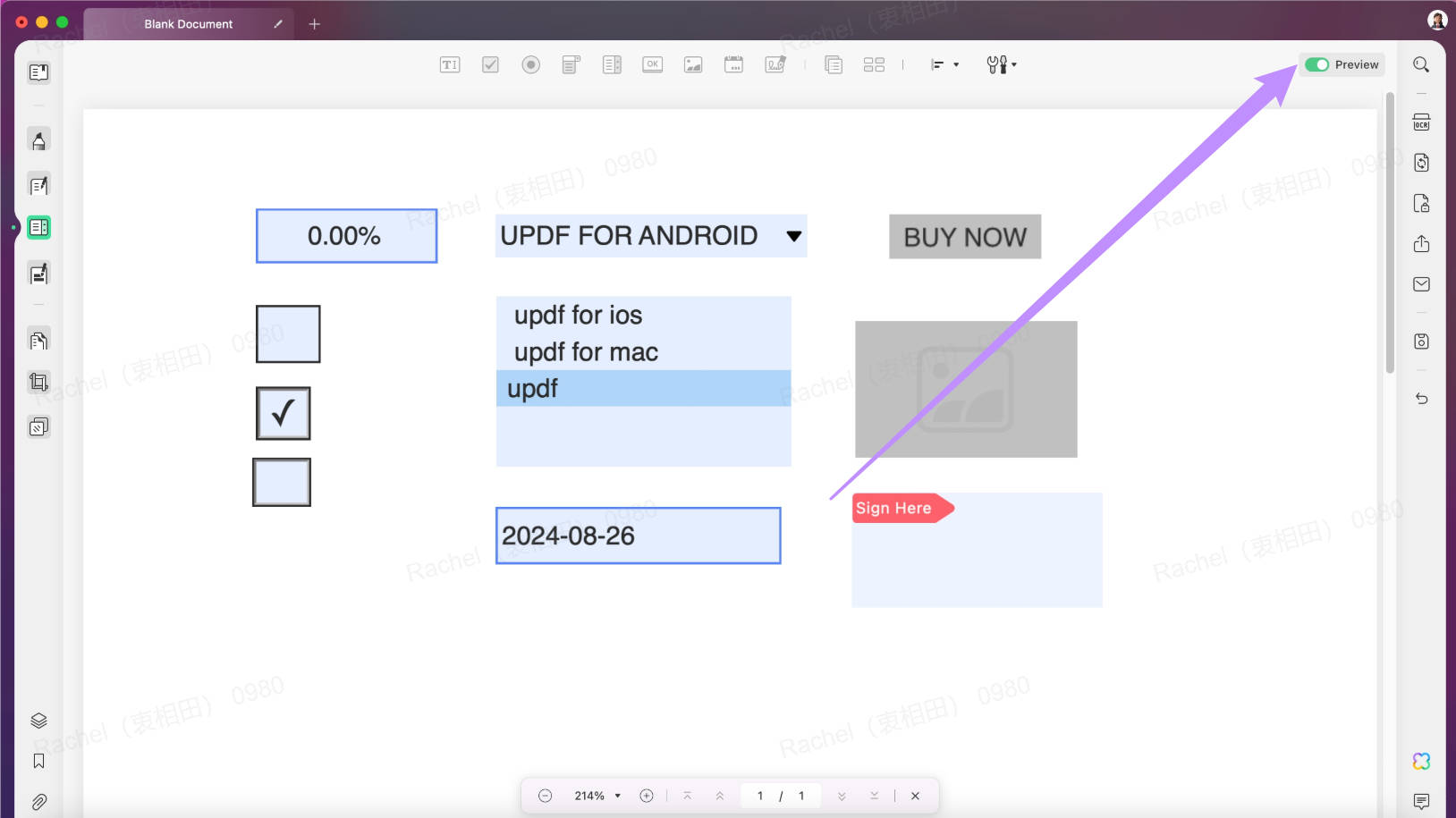Click the active Prepare Form icon
This screenshot has height=818, width=1456.
[x=38, y=227]
